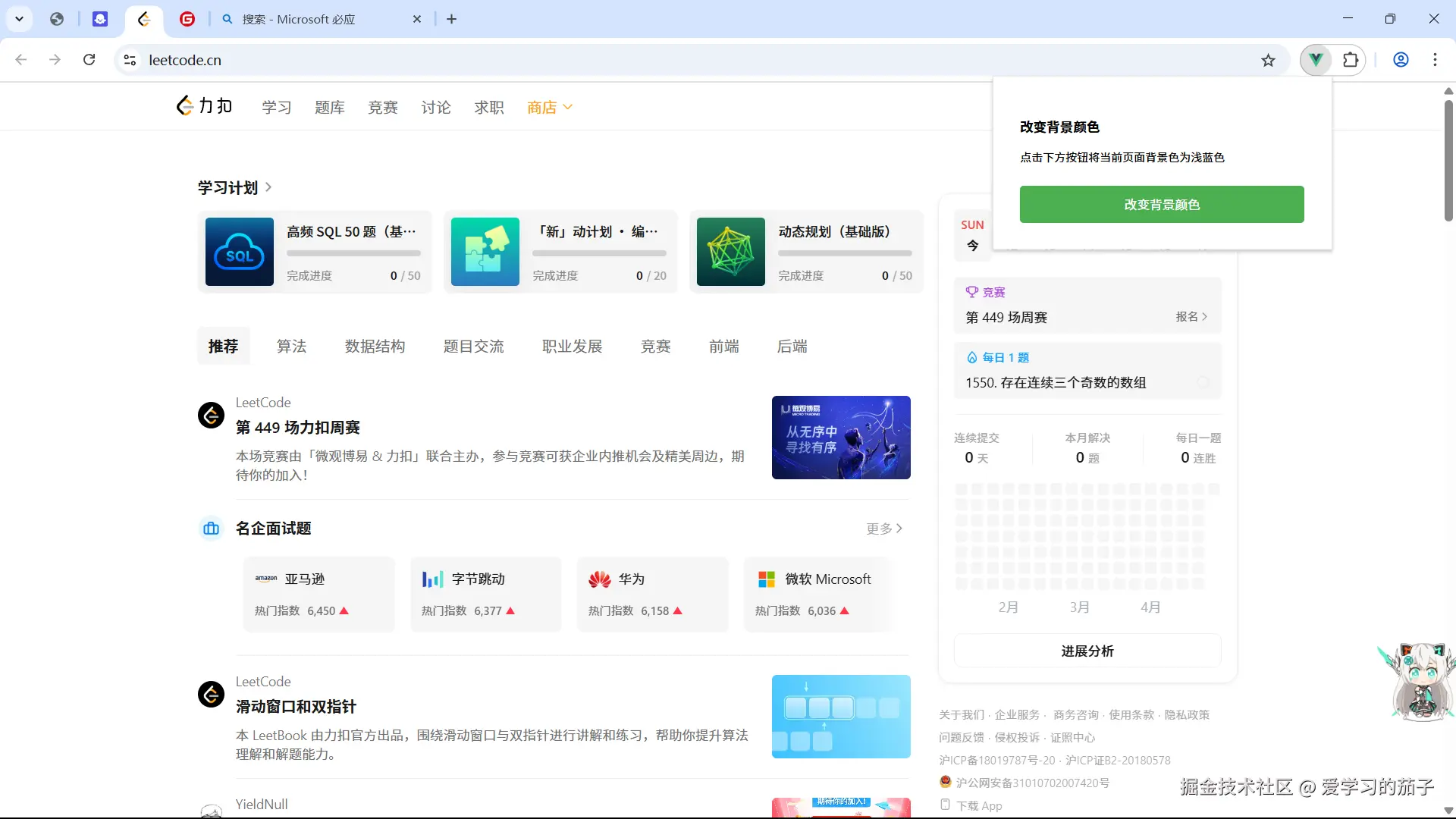The image size is (1456, 819).
Task: Click the LeetCode 力扣 logo
Action: tap(204, 106)
